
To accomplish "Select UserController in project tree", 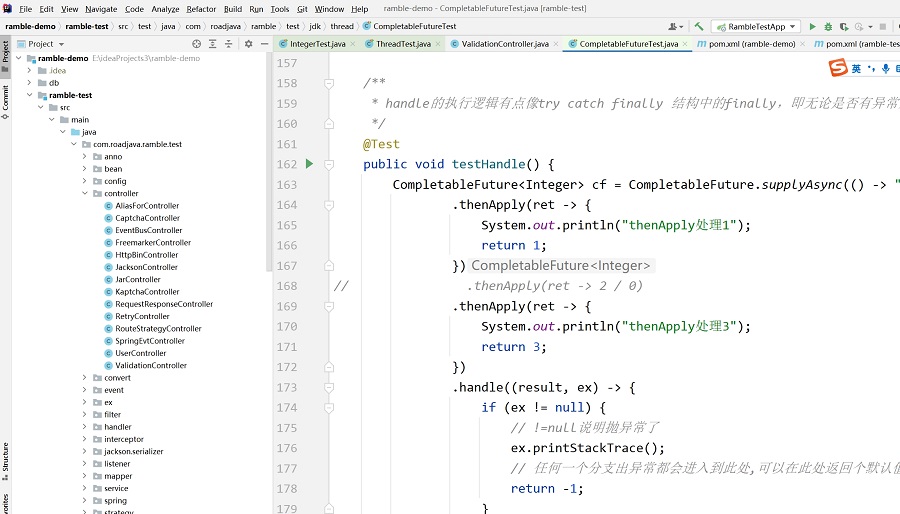I will pyautogui.click(x=141, y=353).
